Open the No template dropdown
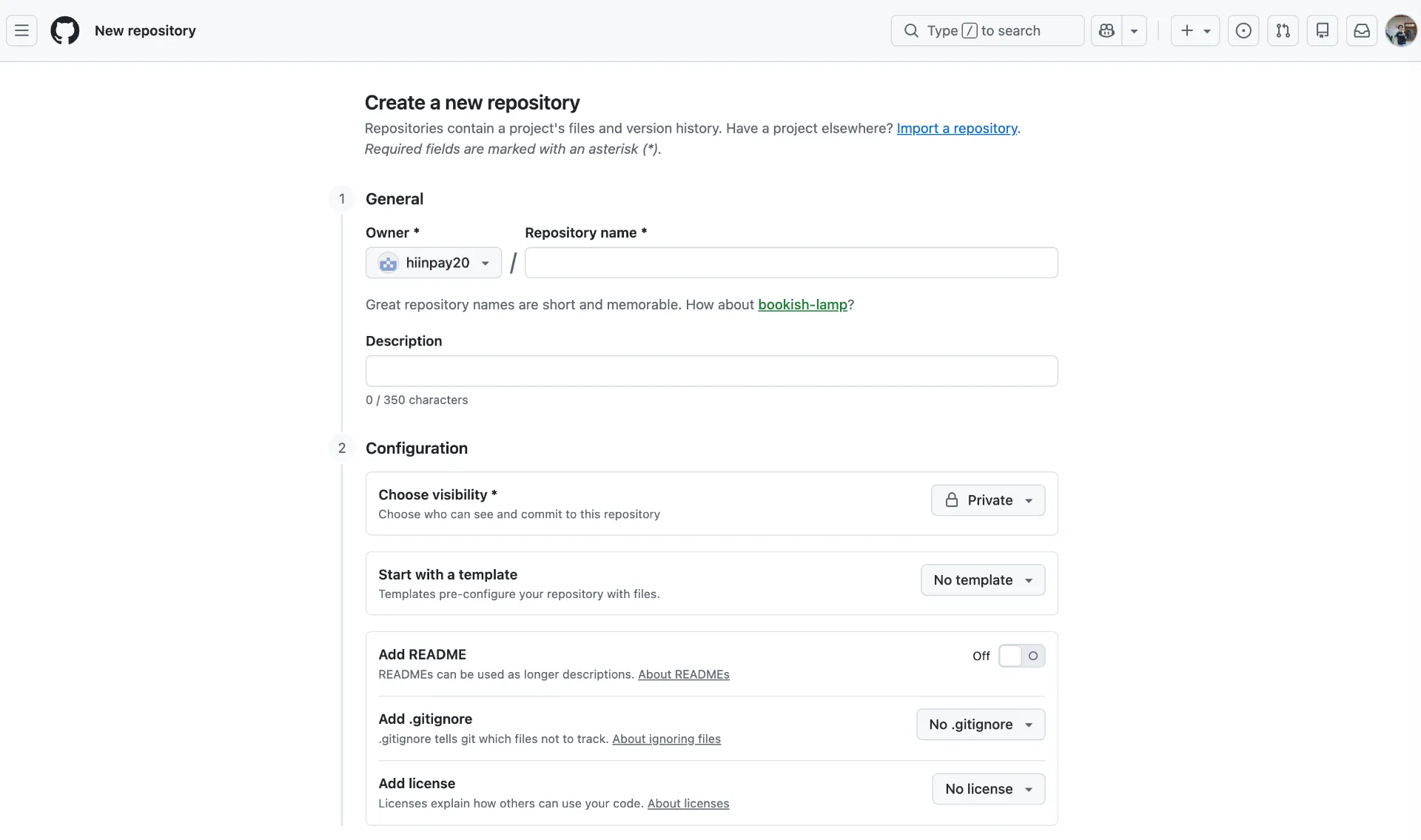Screen dimensions: 1421x840 point(983,580)
